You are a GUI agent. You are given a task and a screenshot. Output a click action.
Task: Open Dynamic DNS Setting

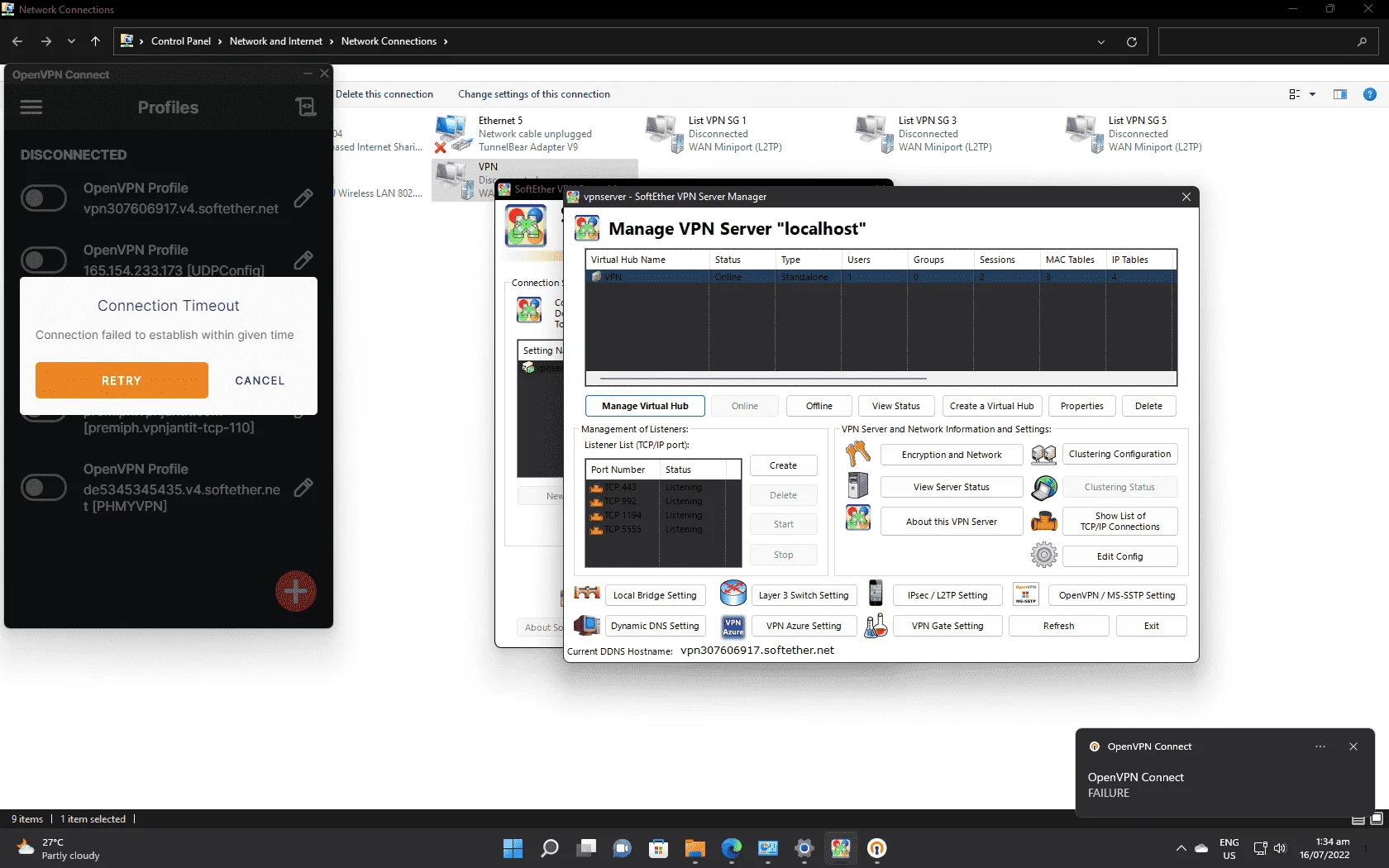[655, 626]
